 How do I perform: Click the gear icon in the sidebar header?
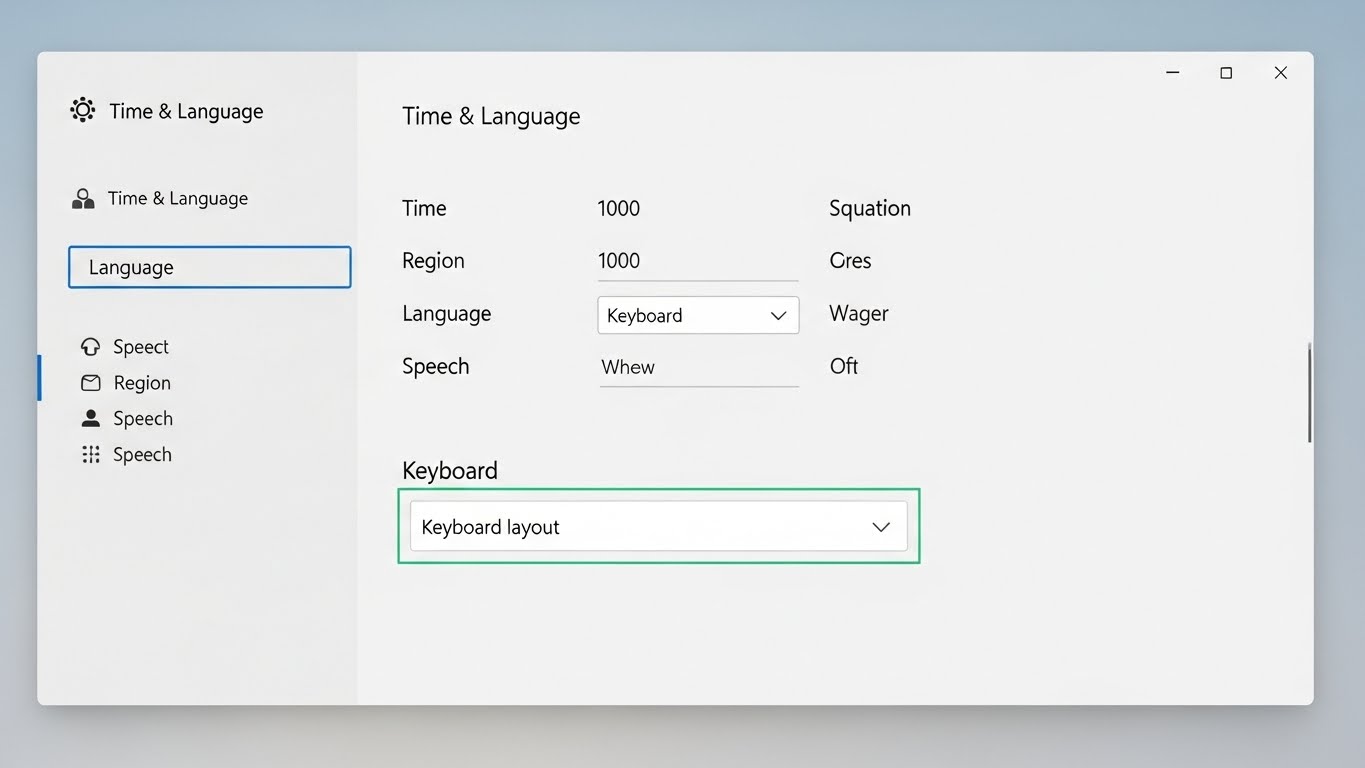82,110
